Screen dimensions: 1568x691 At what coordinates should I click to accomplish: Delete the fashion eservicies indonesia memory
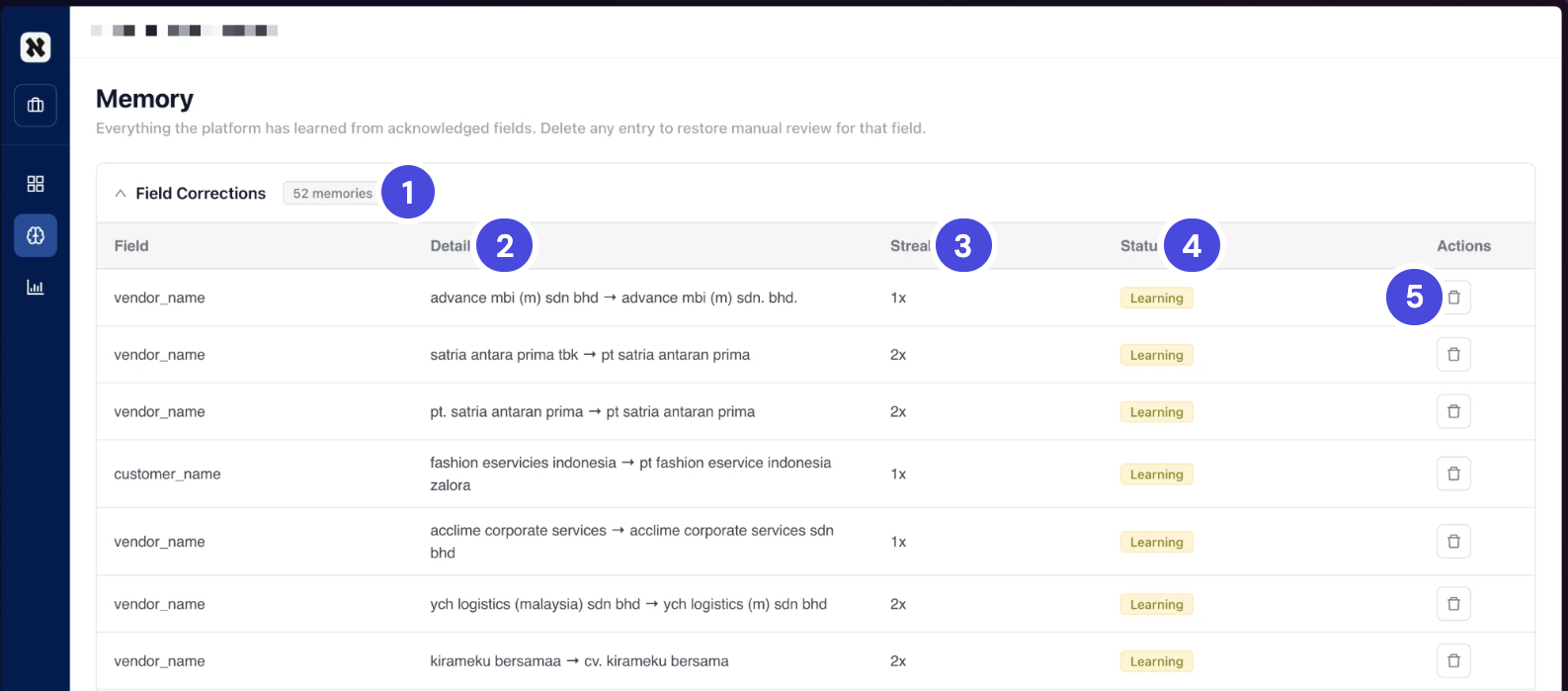tap(1453, 474)
